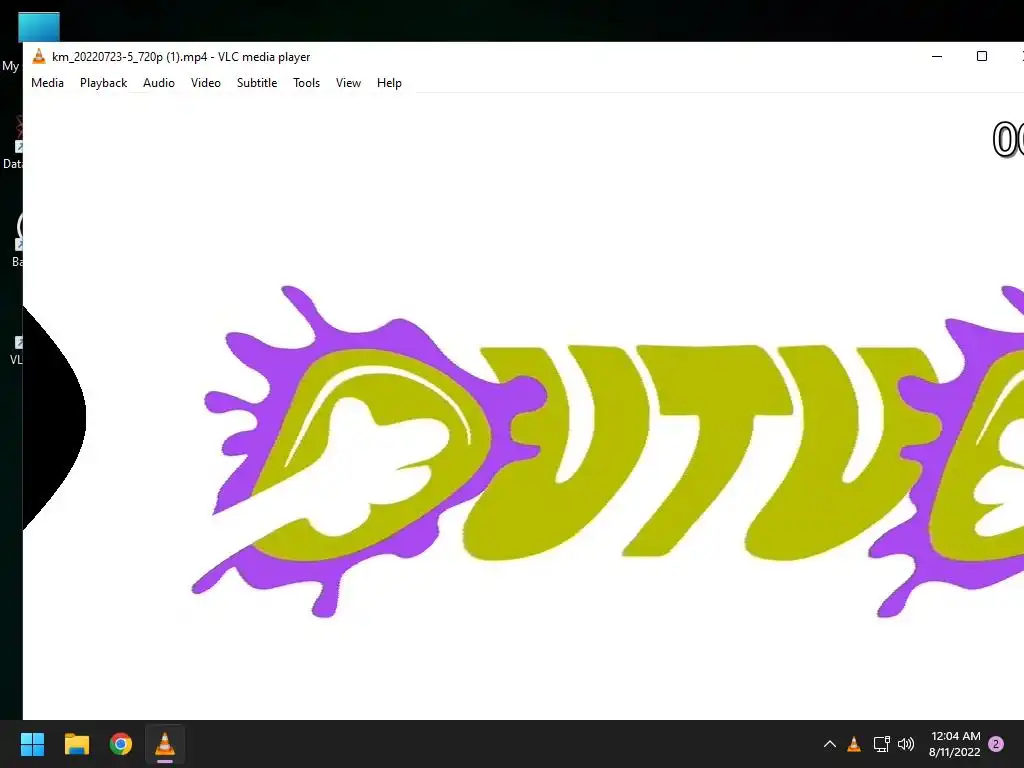Open the View menu
The width and height of the screenshot is (1024, 768).
click(348, 83)
